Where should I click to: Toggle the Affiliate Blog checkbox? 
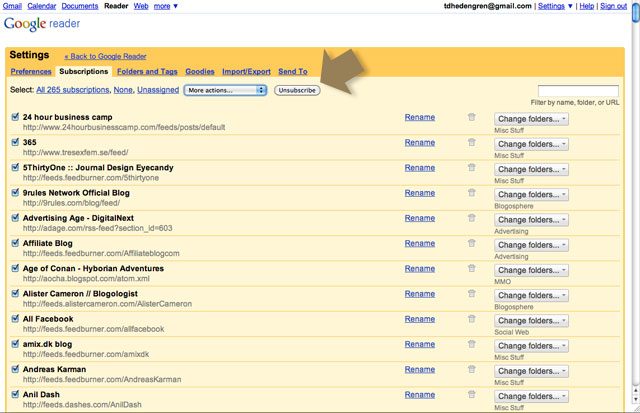coord(15,243)
